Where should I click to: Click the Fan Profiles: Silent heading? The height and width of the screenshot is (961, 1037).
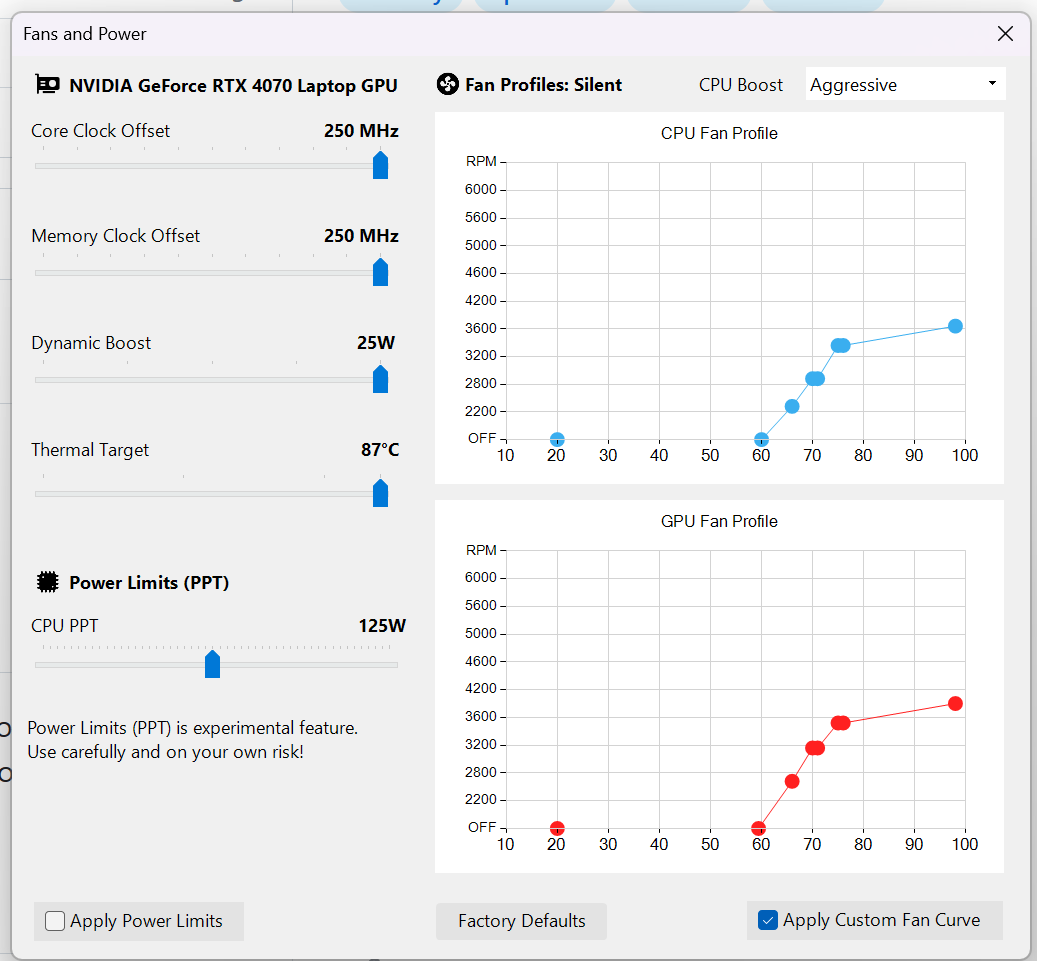pos(541,84)
